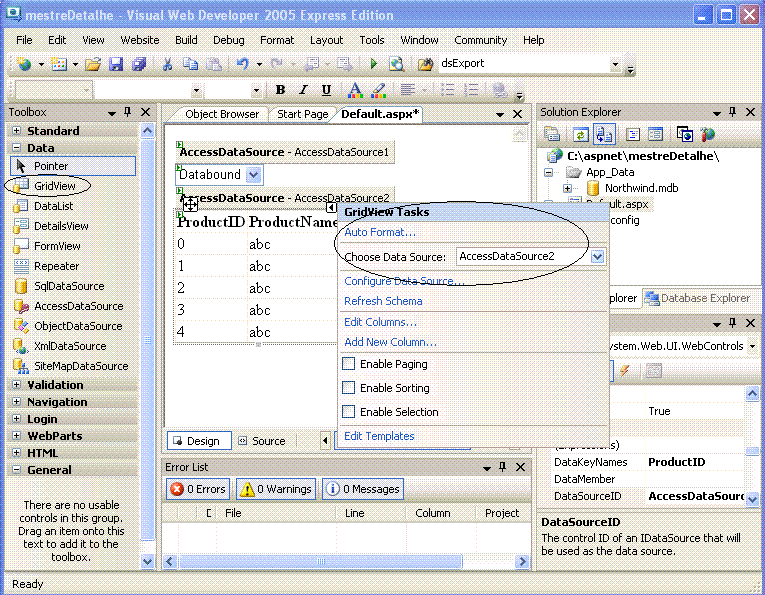Toggle the 0 Errors filter button
The width and height of the screenshot is (765, 595).
(198, 489)
